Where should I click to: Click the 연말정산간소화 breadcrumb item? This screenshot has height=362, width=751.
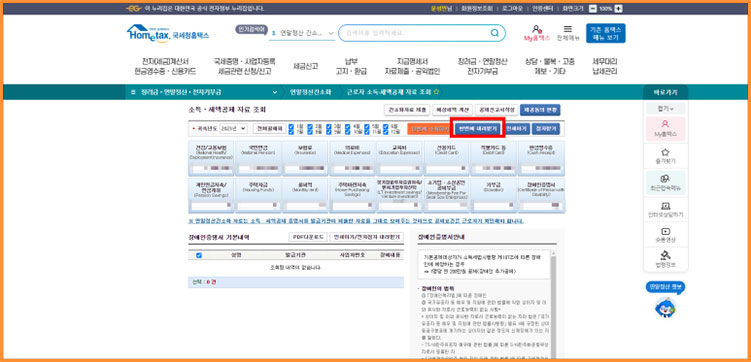click(310, 92)
